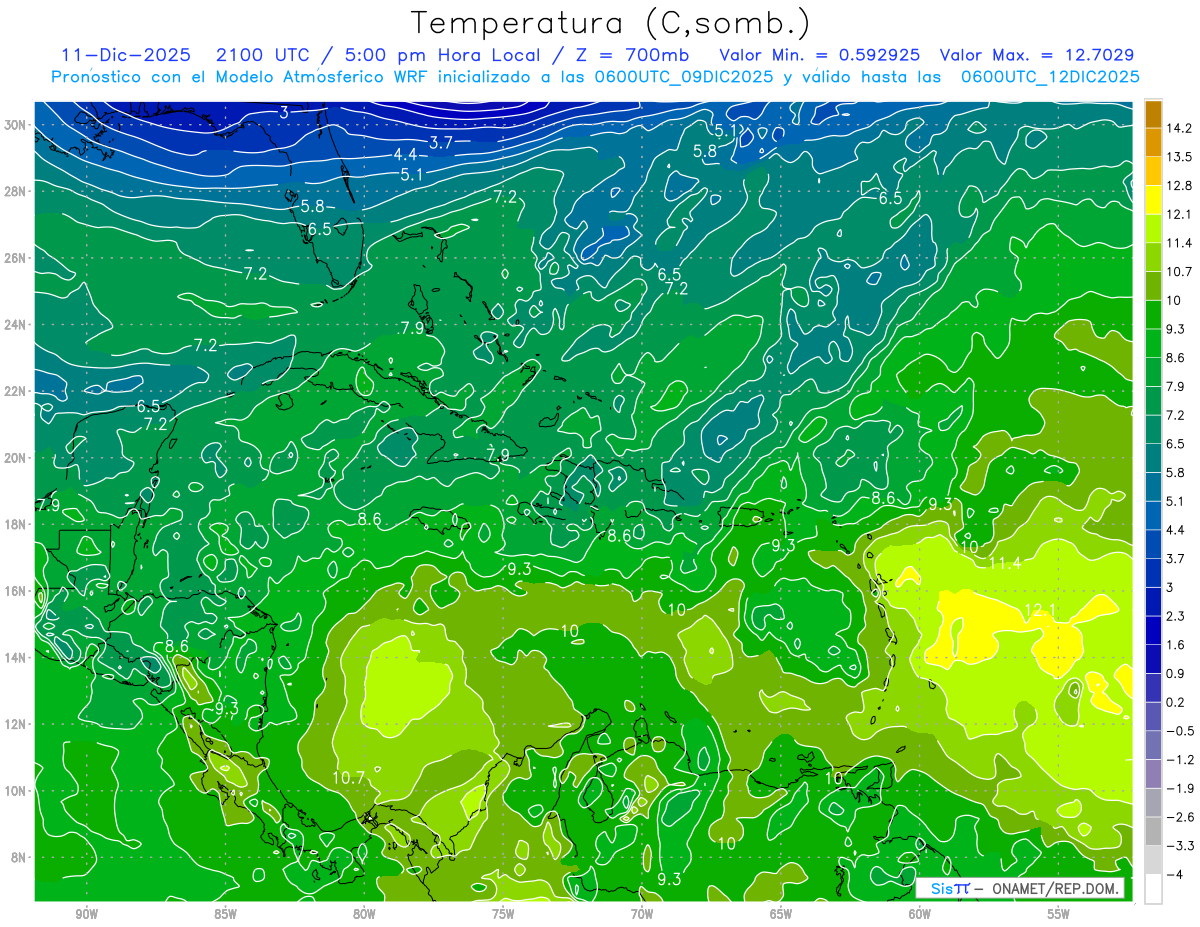Screen dimensions: 1200x927
Task: Click the chart title 'Temperatura (C,somb.)'
Action: (611, 23)
